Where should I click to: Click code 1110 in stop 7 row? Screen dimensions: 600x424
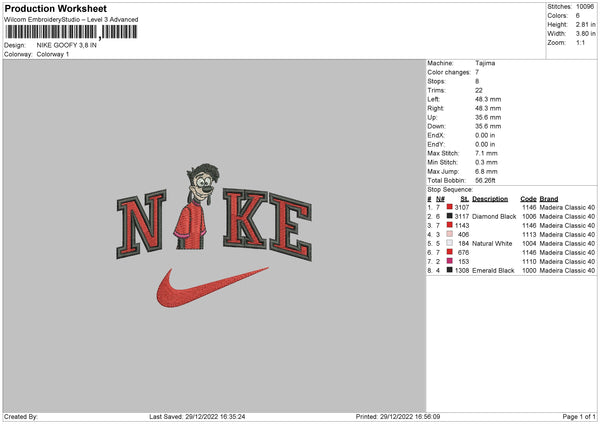pyautogui.click(x=529, y=262)
